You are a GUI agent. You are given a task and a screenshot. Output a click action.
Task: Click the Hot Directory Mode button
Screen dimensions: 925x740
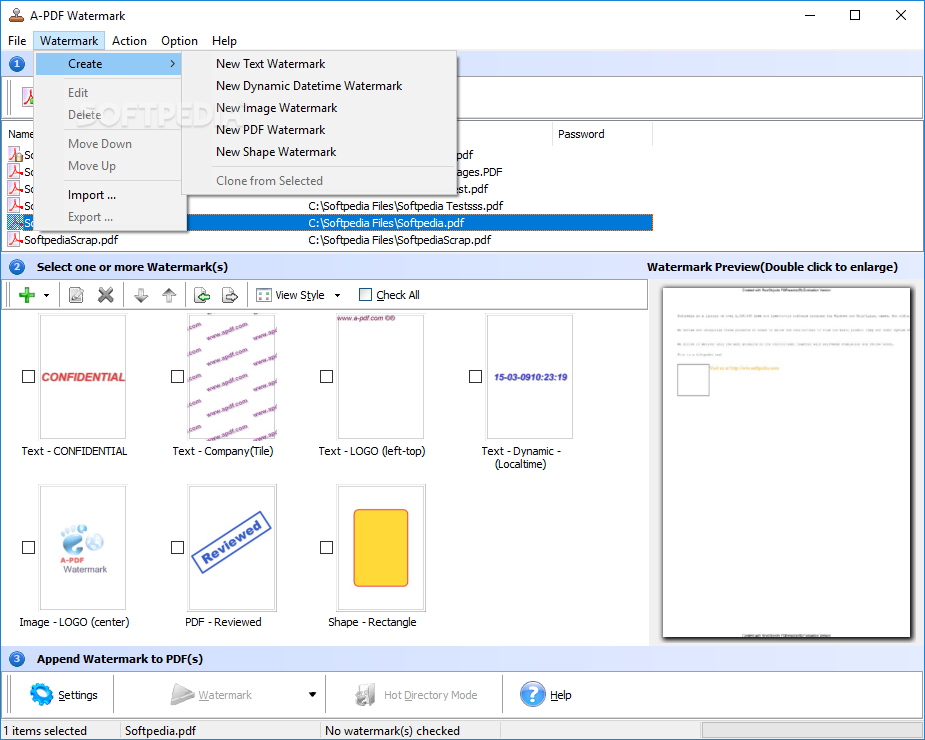[x=416, y=695]
